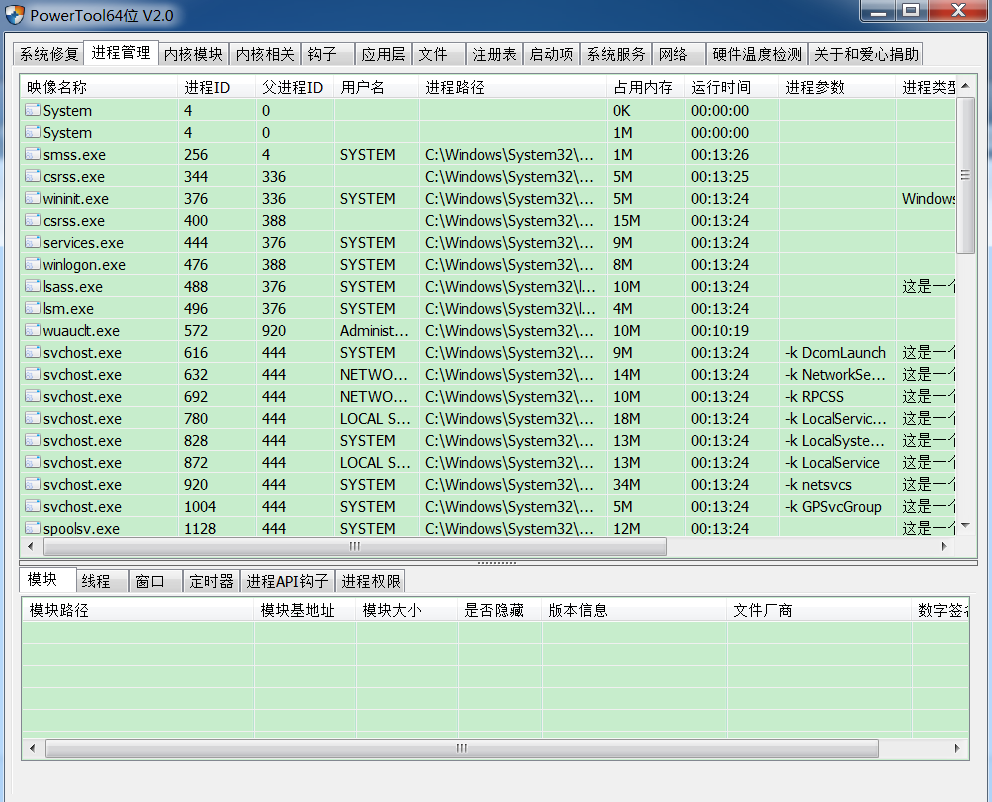Click the 模块基地址 column header
This screenshot has width=992, height=802.
point(306,610)
